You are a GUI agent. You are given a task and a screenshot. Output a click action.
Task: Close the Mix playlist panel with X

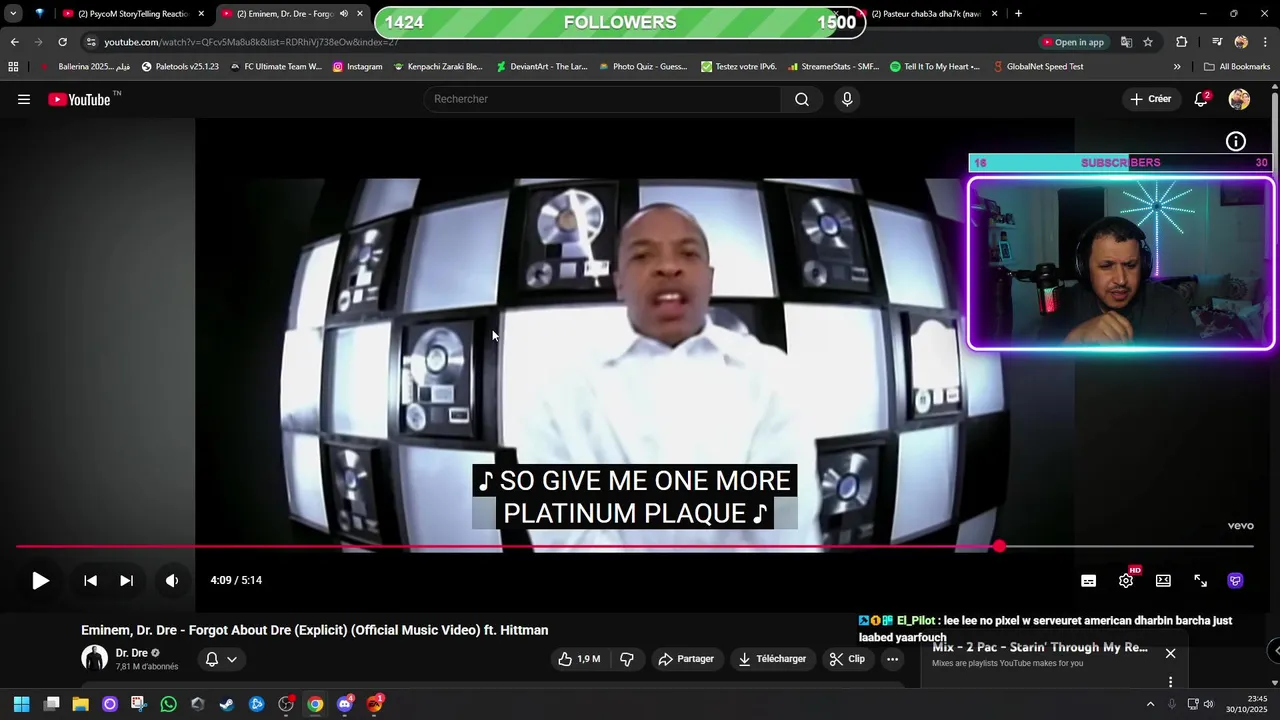(1170, 653)
